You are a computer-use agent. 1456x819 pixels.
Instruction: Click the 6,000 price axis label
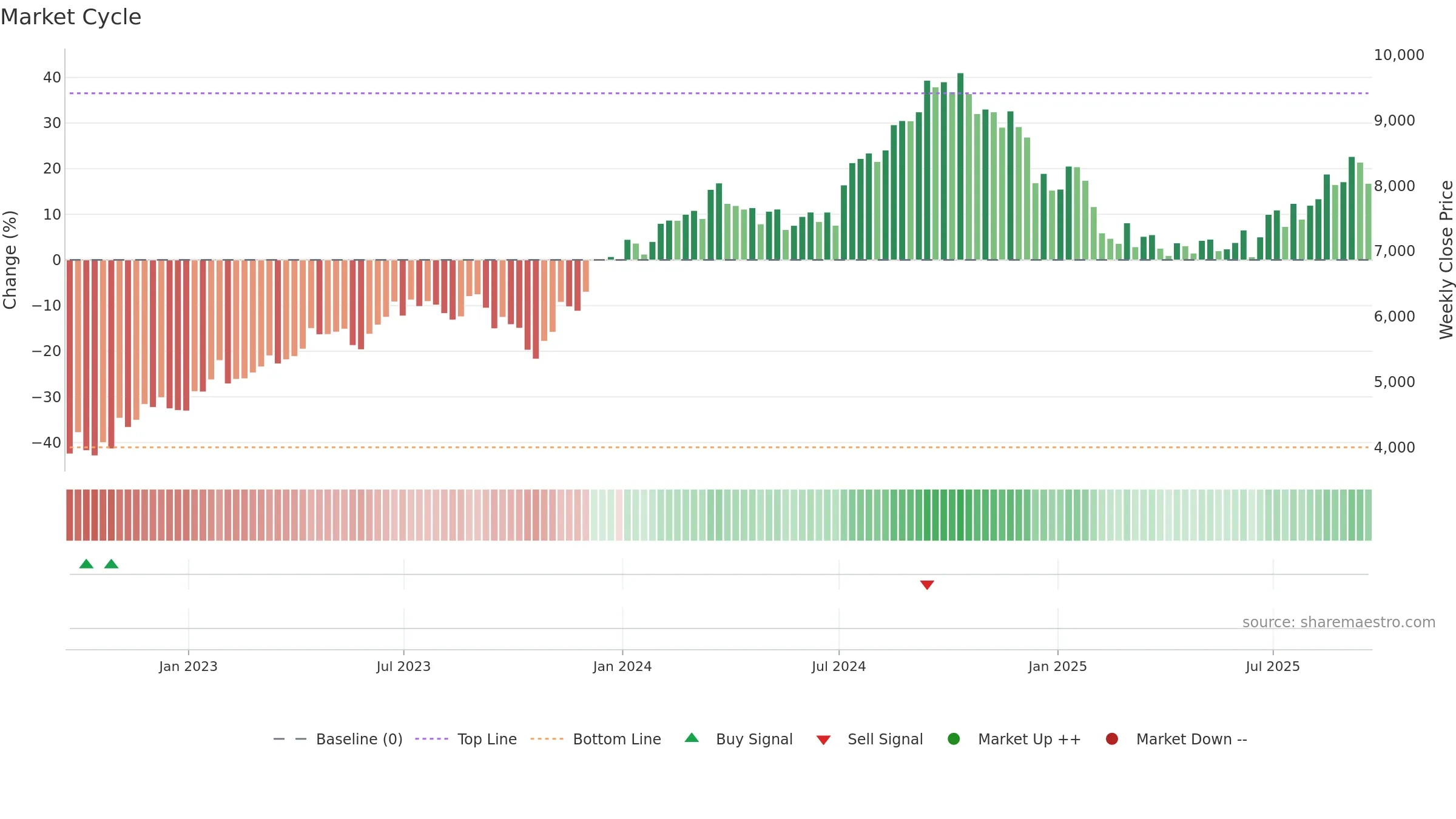(1394, 317)
